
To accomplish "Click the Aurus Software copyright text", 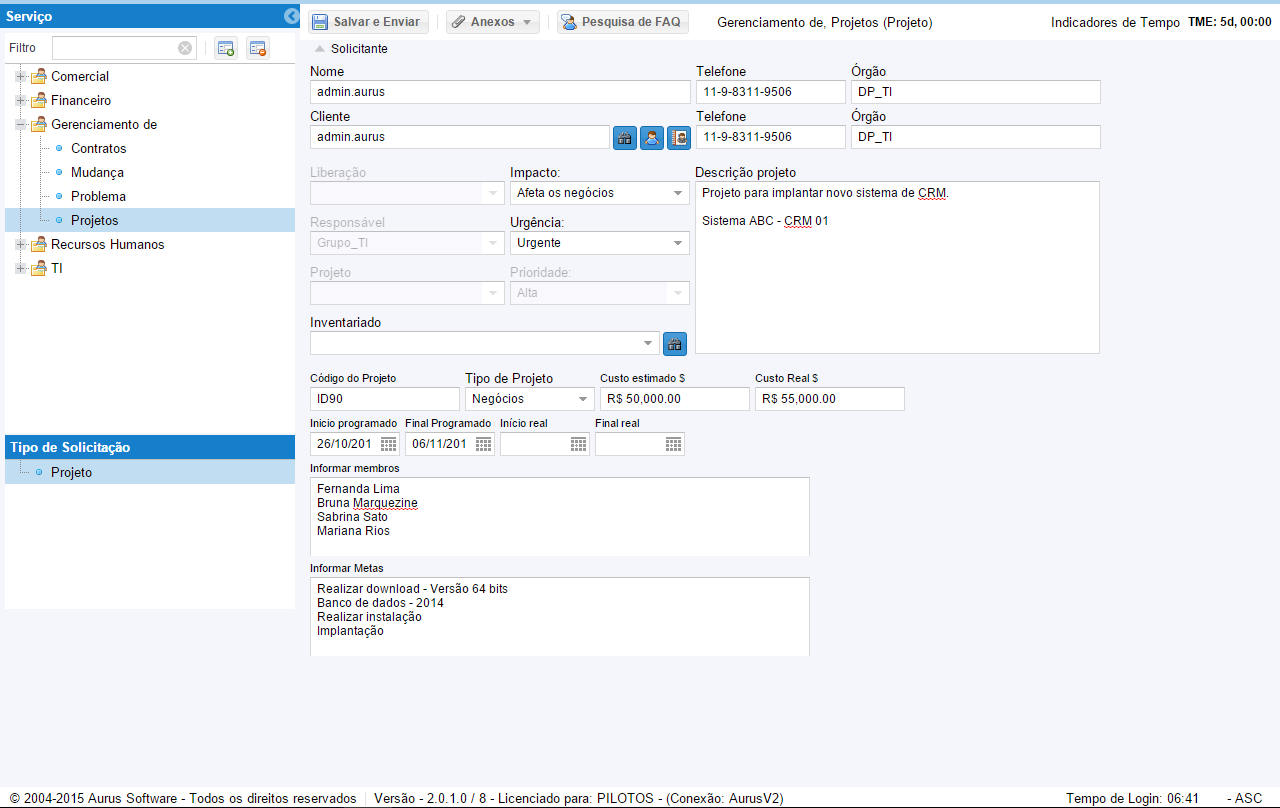I will point(182,798).
